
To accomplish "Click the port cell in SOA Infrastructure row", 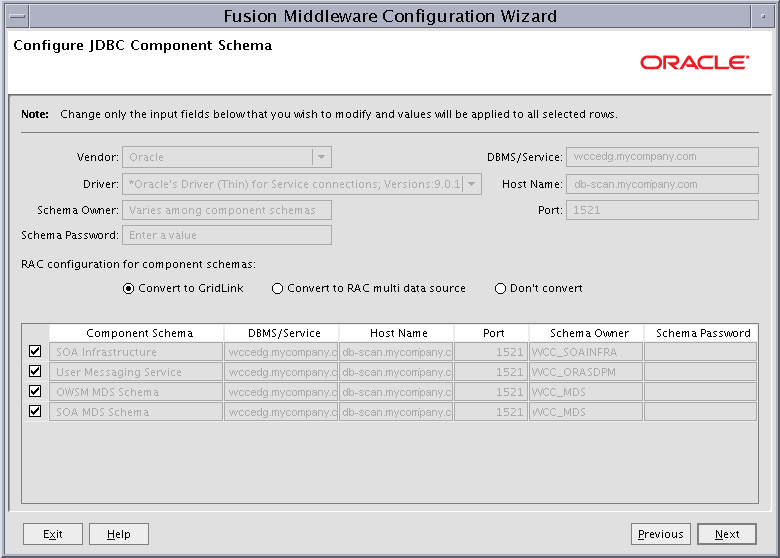I will coord(491,352).
